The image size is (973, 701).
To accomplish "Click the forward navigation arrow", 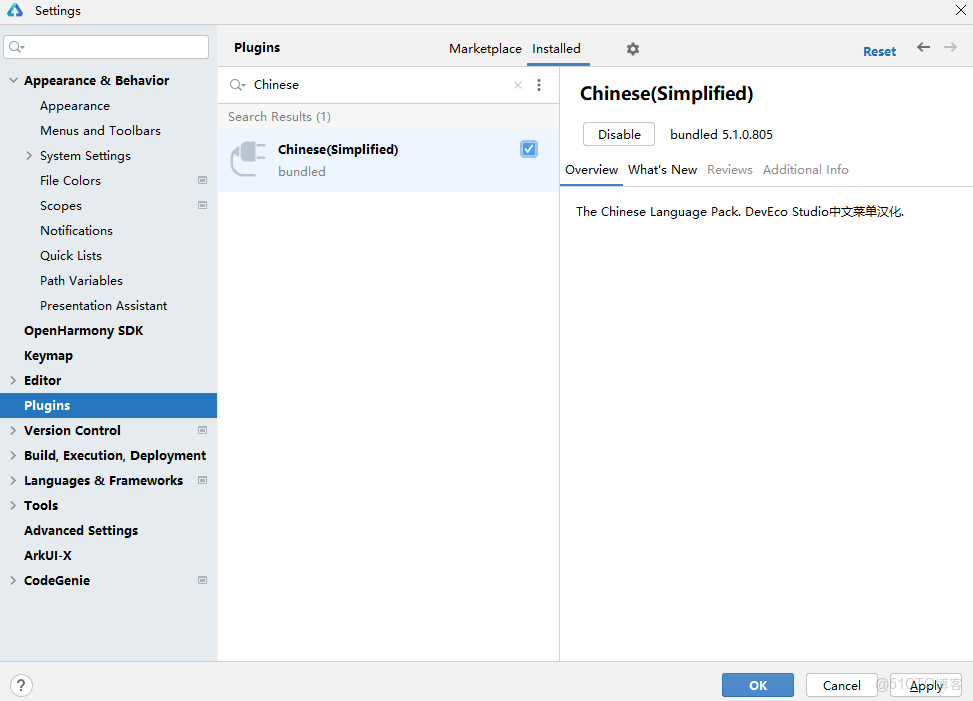I will [x=947, y=48].
